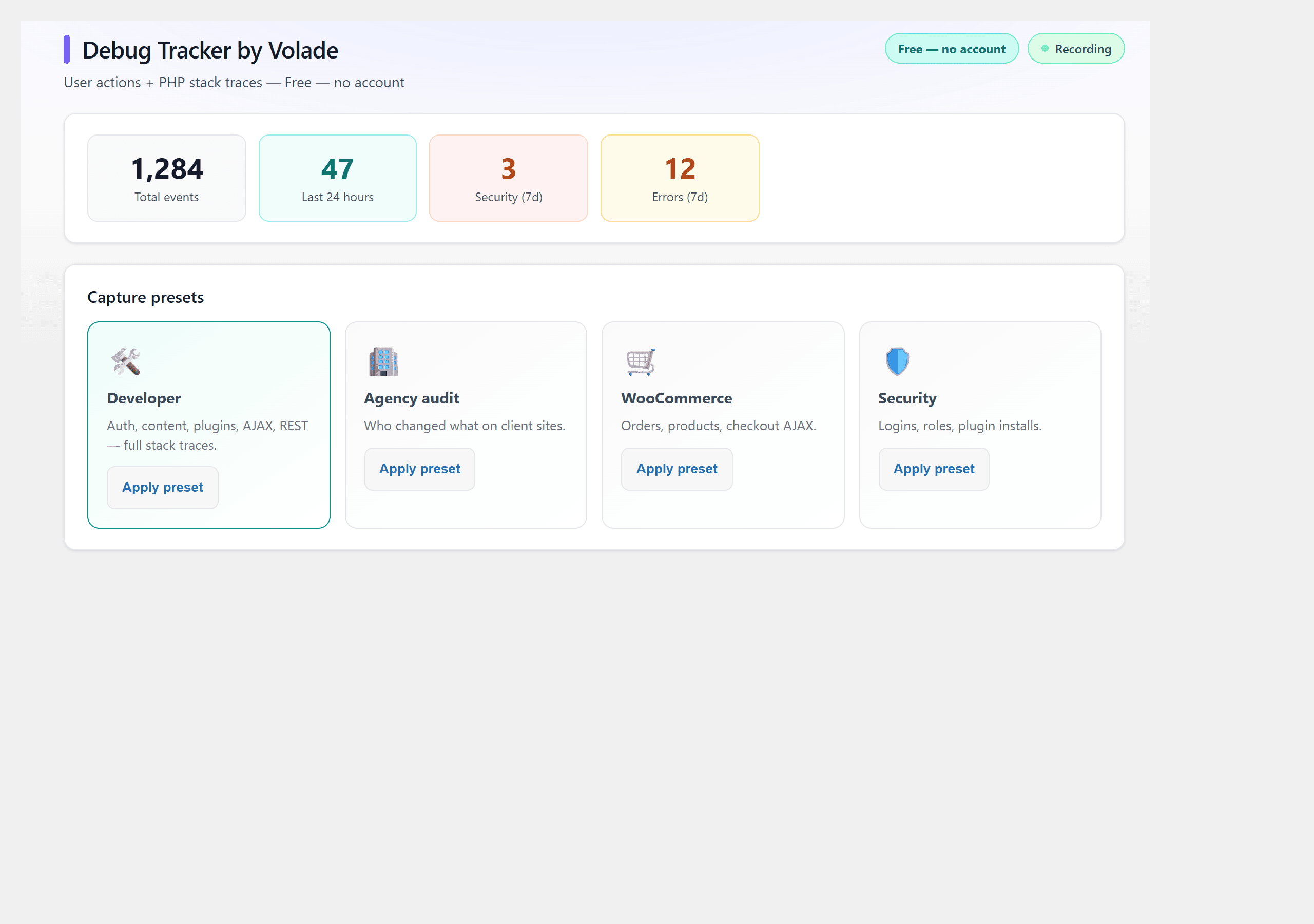Click the green Recording status dot
This screenshot has height=924, width=1314.
coord(1045,49)
